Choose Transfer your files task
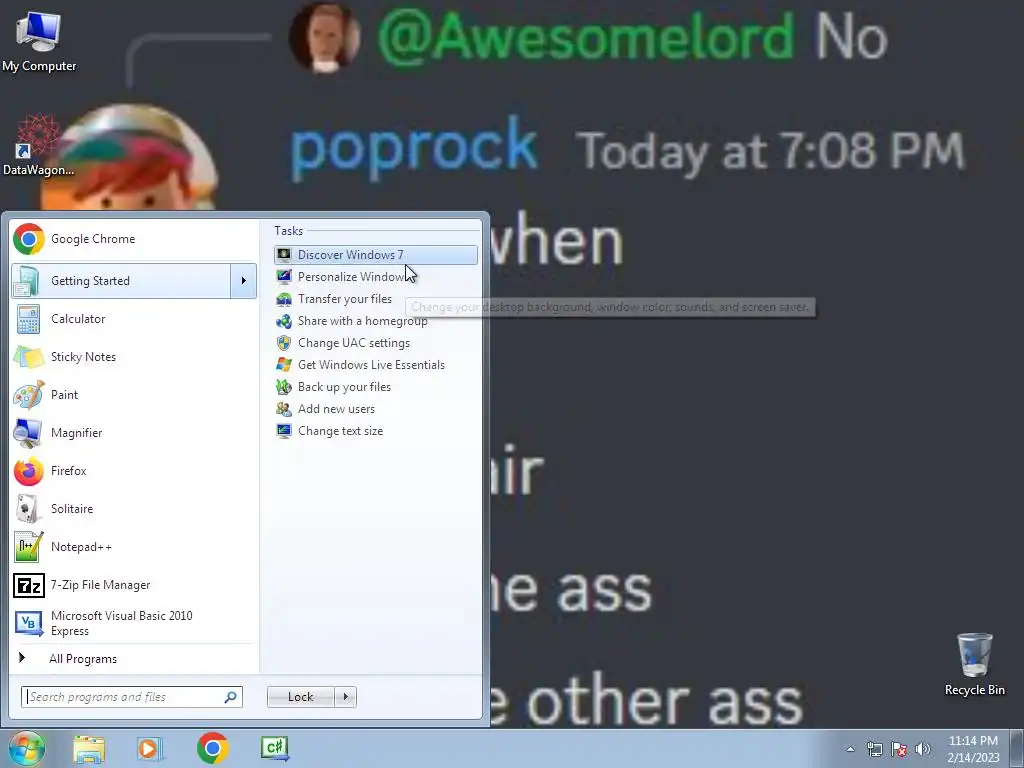 coord(376,298)
